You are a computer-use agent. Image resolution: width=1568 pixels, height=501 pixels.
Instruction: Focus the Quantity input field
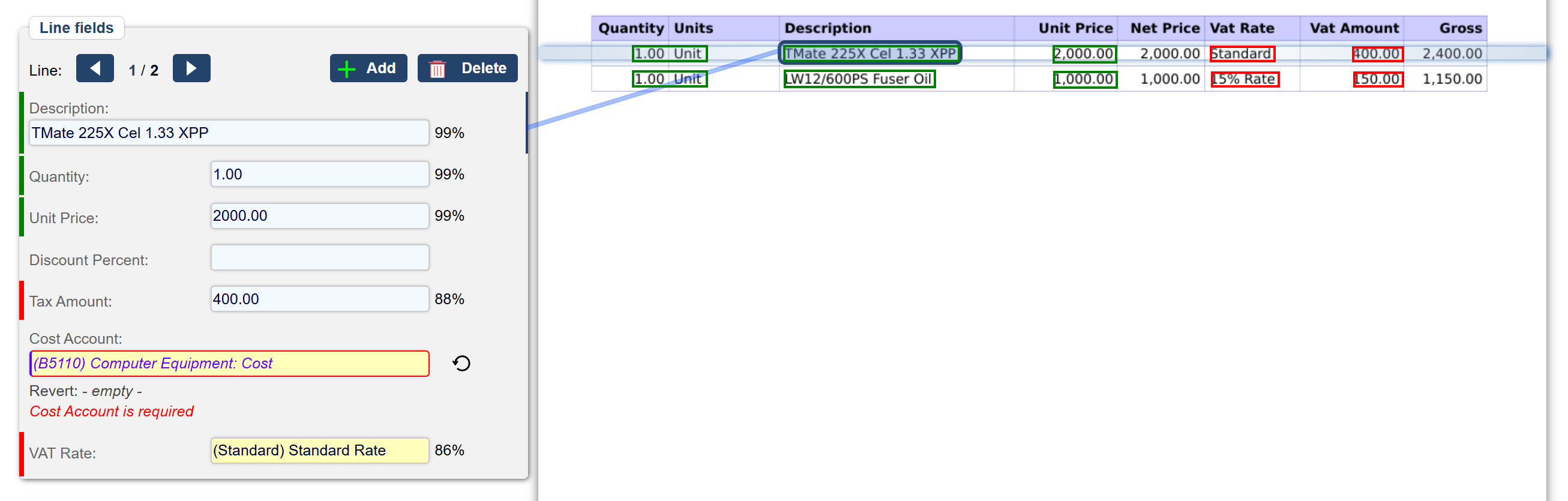[x=320, y=174]
